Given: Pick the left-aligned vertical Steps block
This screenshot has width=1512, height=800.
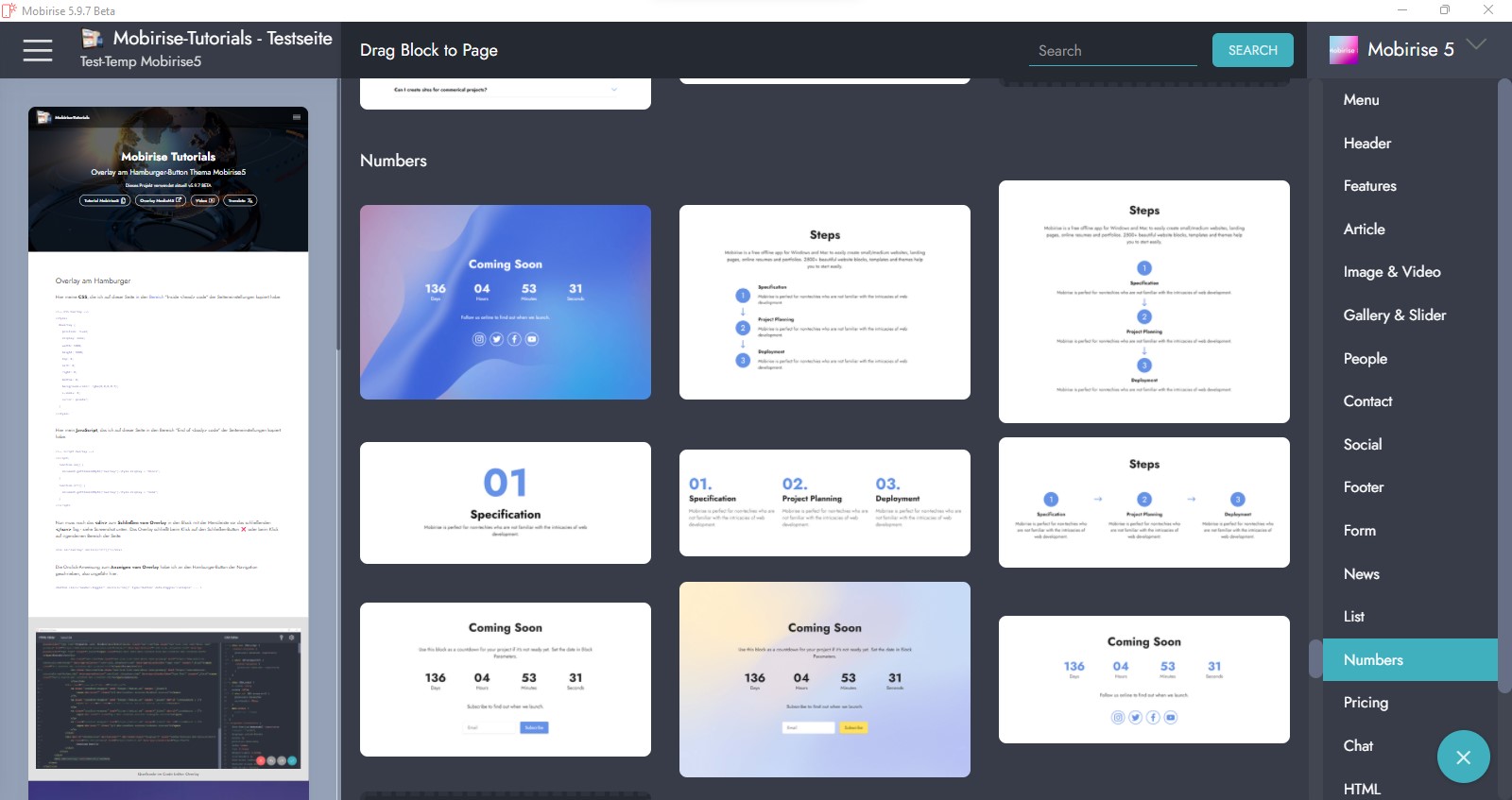Looking at the screenshot, I should pyautogui.click(x=825, y=302).
